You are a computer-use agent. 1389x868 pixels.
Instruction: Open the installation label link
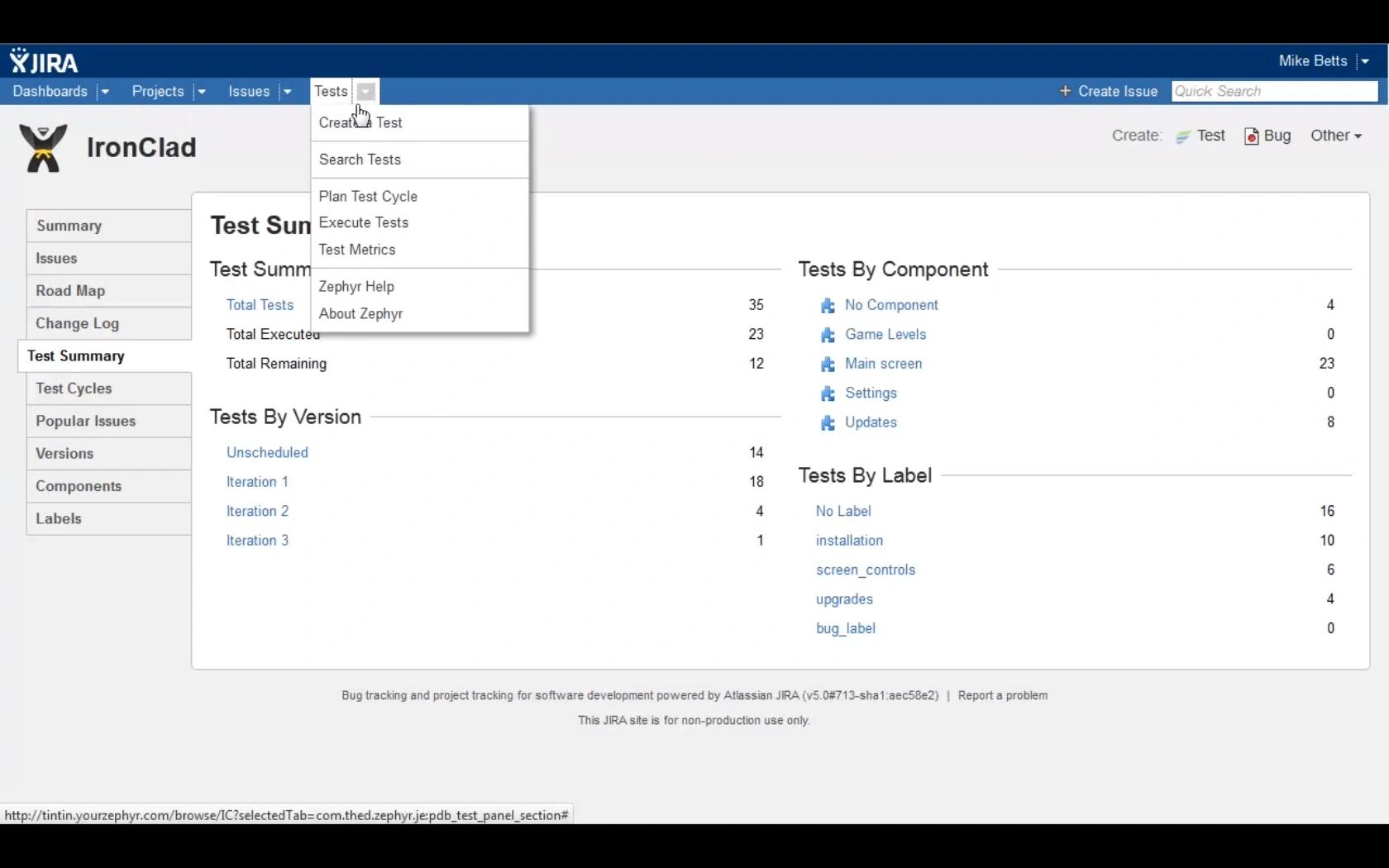point(849,541)
